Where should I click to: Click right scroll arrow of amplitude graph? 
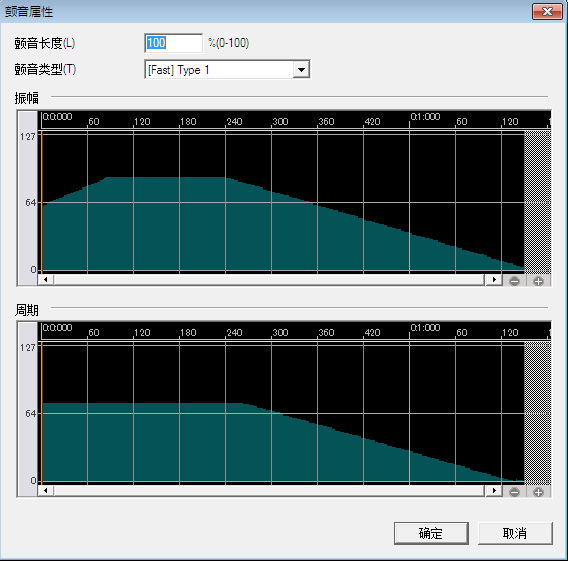tap(494, 280)
